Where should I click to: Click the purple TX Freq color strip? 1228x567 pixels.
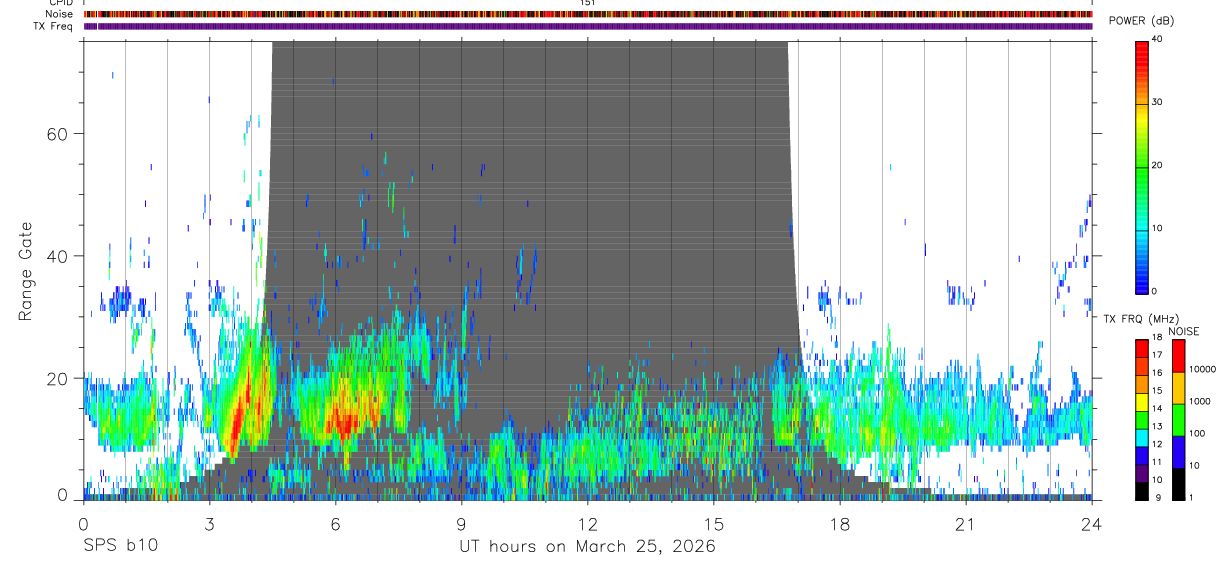pyautogui.click(x=588, y=26)
